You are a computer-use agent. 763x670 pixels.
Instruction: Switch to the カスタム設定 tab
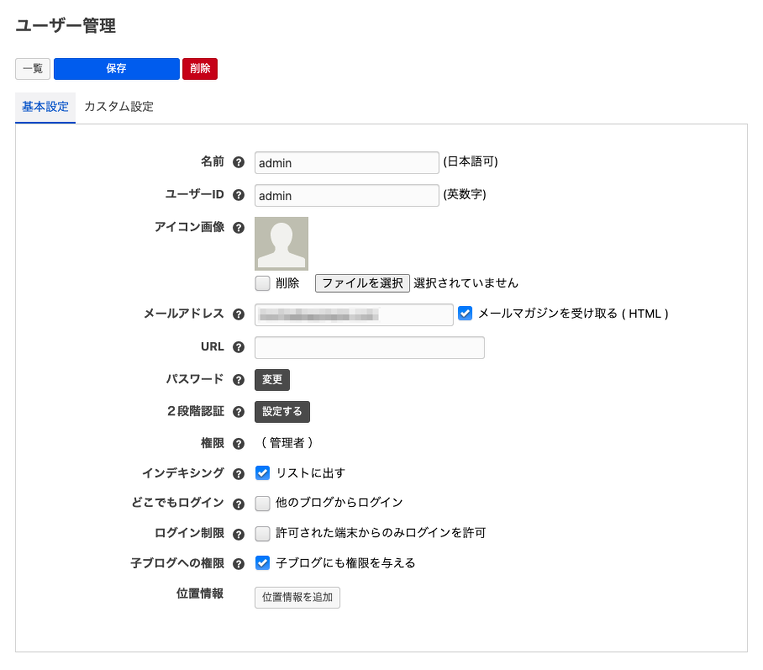pos(119,106)
